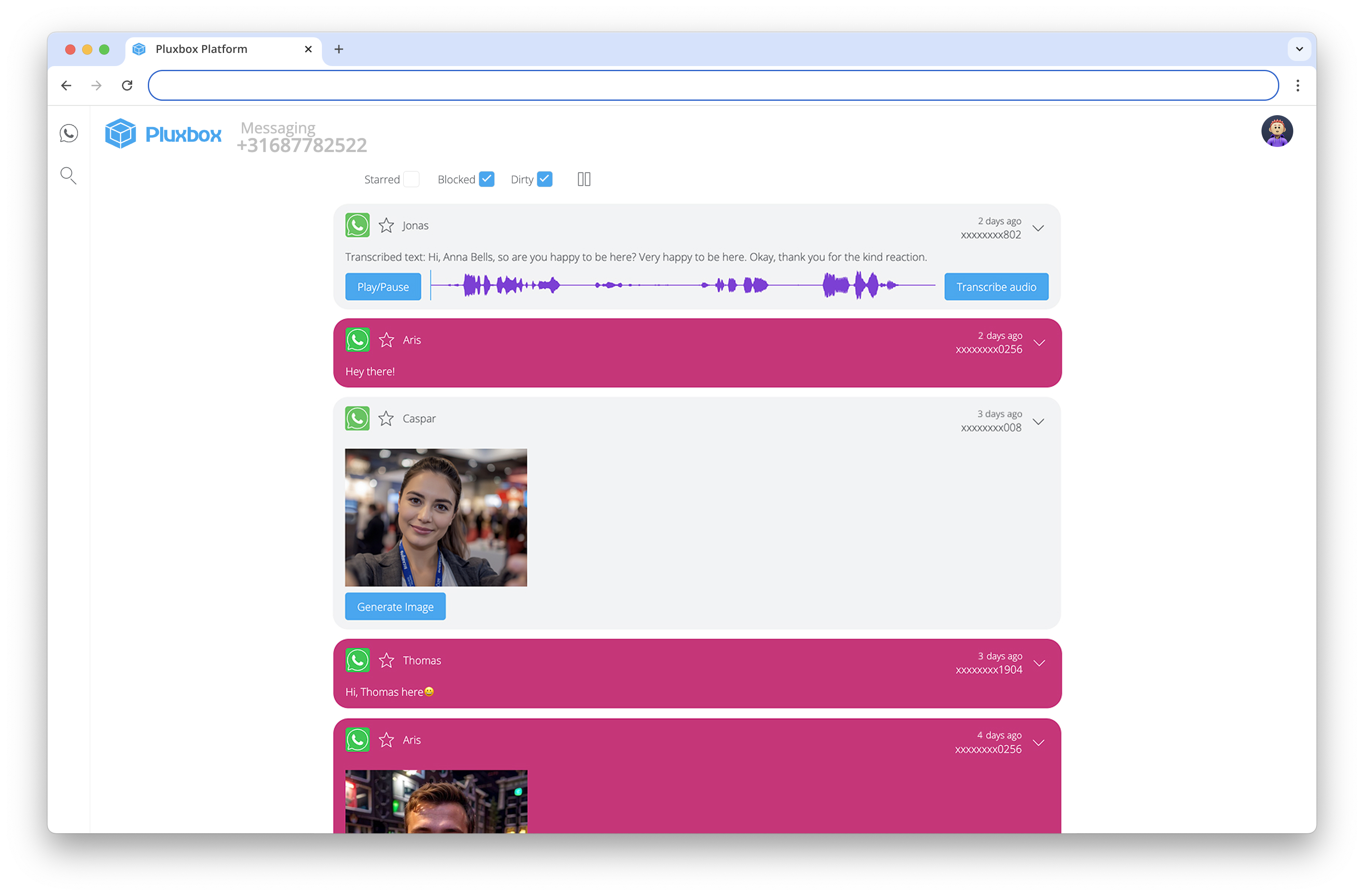Uncheck the Dirty filter

point(544,179)
